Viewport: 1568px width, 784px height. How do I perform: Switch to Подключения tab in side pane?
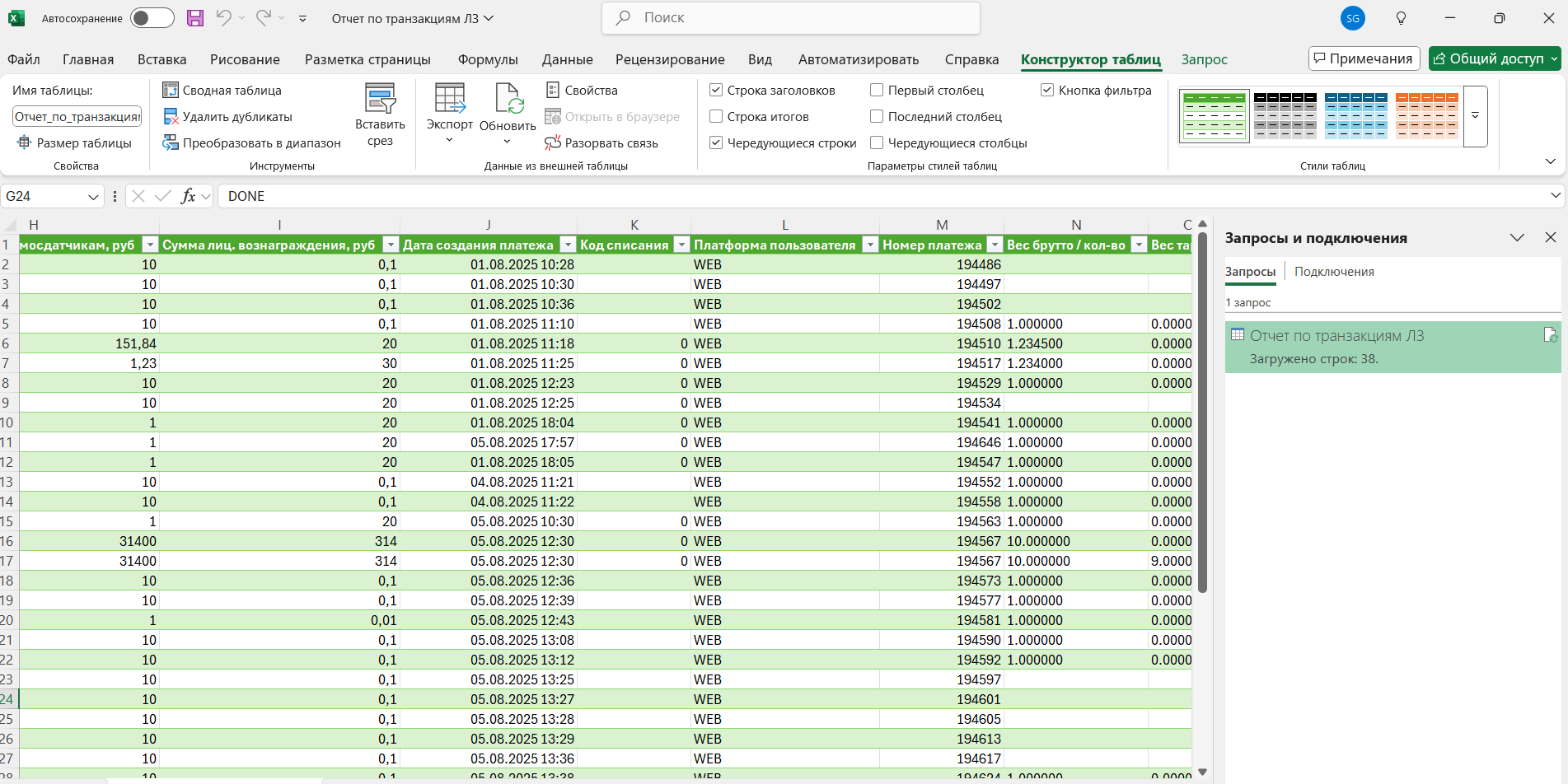(x=1333, y=272)
